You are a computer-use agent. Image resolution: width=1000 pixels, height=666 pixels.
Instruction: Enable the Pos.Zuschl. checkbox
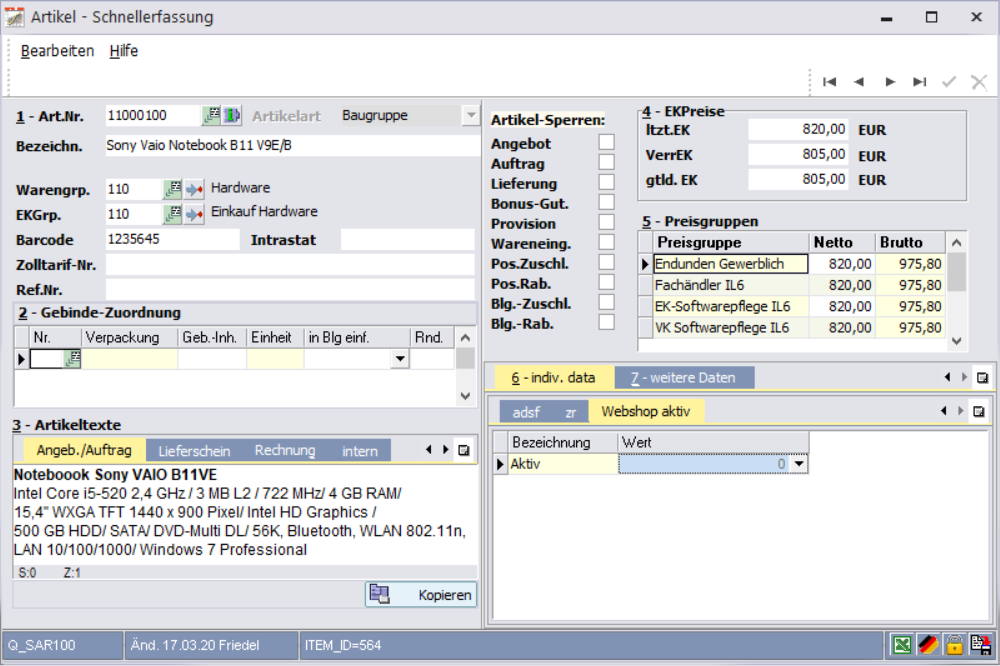click(x=607, y=262)
